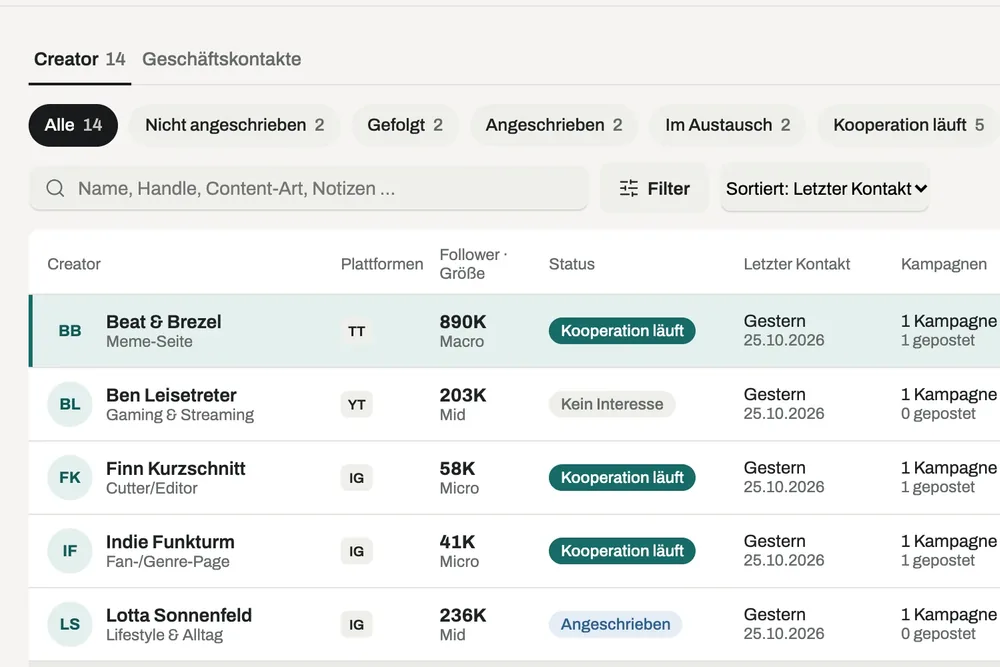Click the 203K follower count

tap(463, 395)
